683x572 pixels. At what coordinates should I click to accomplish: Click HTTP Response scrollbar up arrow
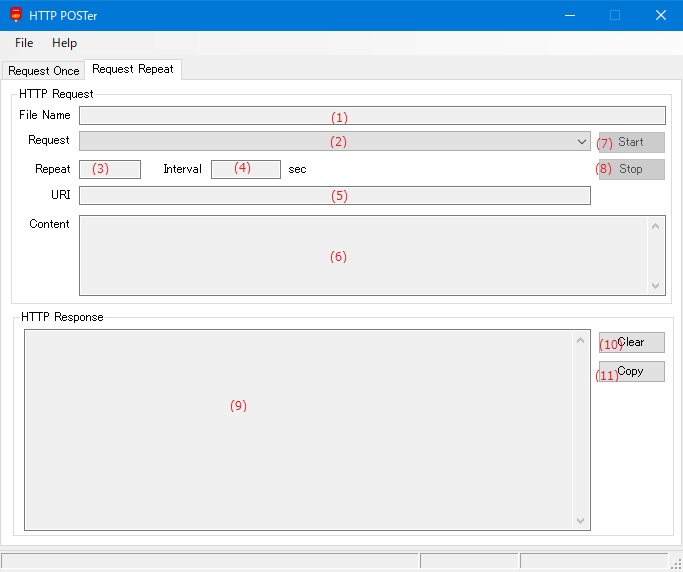point(580,340)
